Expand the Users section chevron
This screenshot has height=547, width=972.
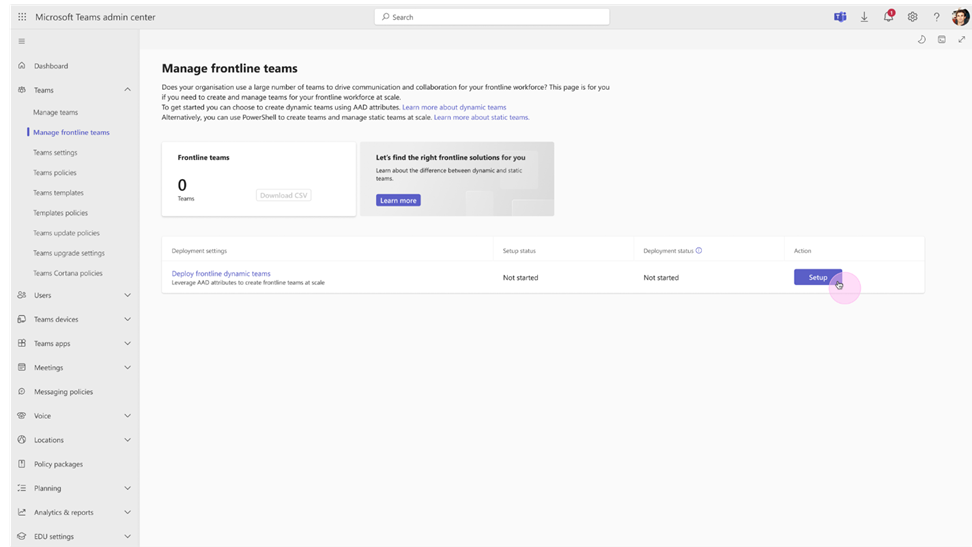coord(127,295)
